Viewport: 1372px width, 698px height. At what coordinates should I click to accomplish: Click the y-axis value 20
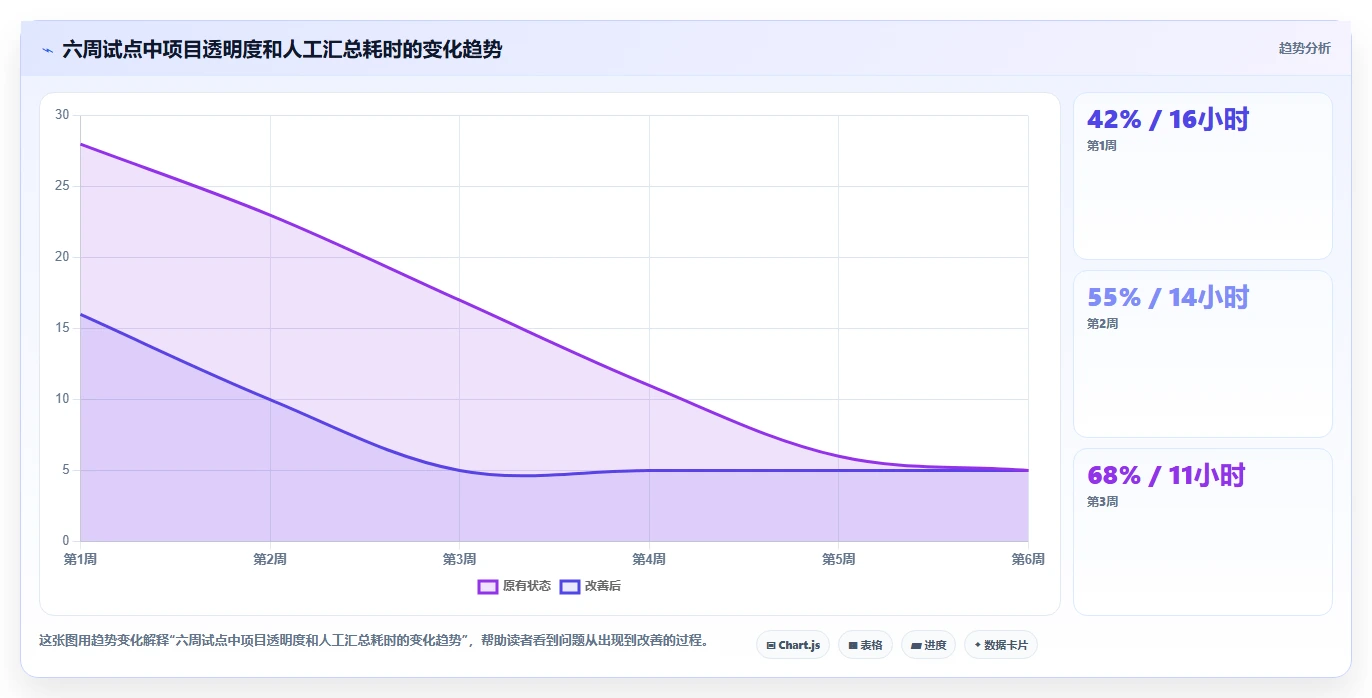(x=62, y=257)
